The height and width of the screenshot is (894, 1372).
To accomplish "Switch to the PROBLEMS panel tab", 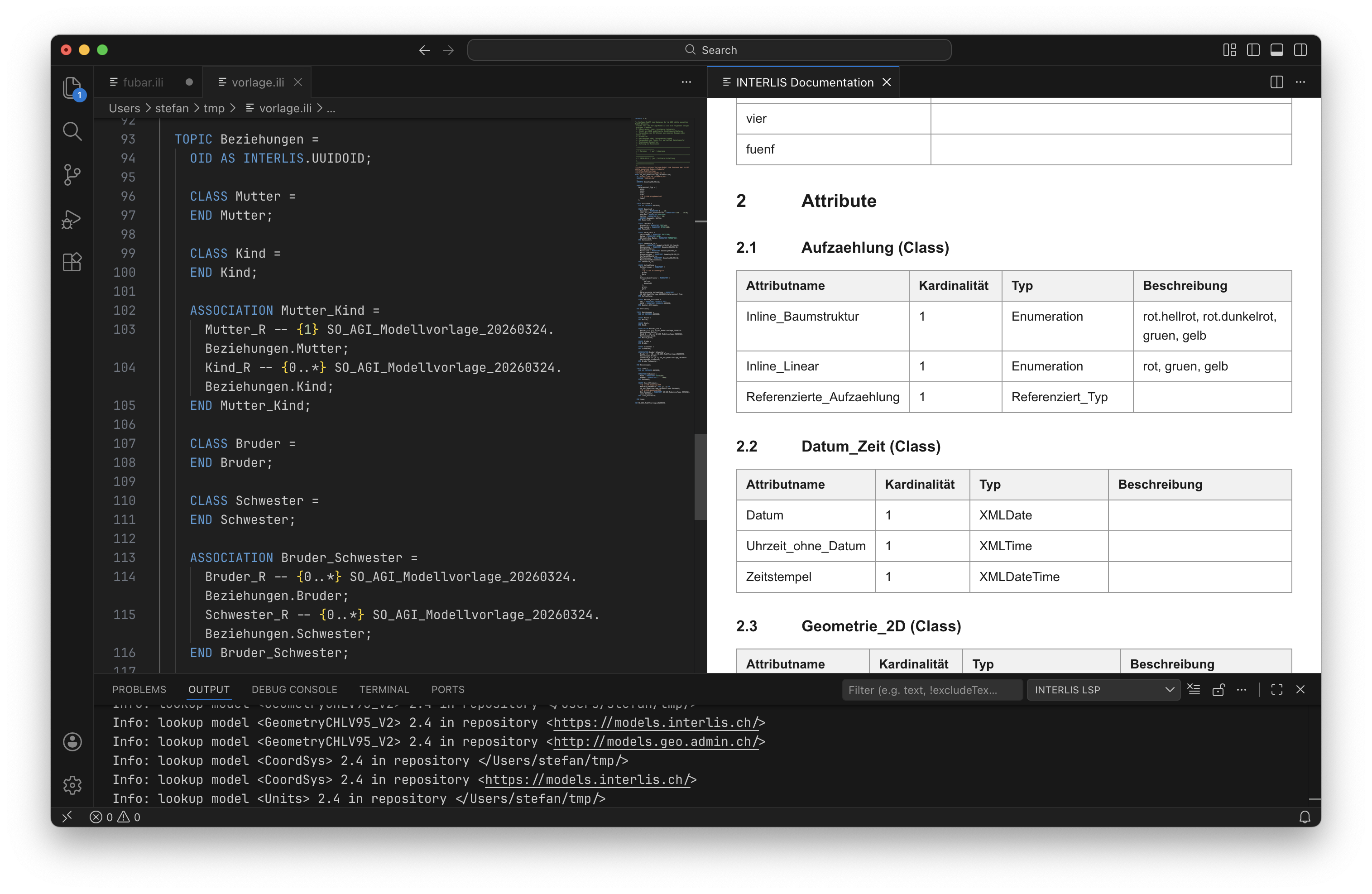I will pyautogui.click(x=139, y=689).
